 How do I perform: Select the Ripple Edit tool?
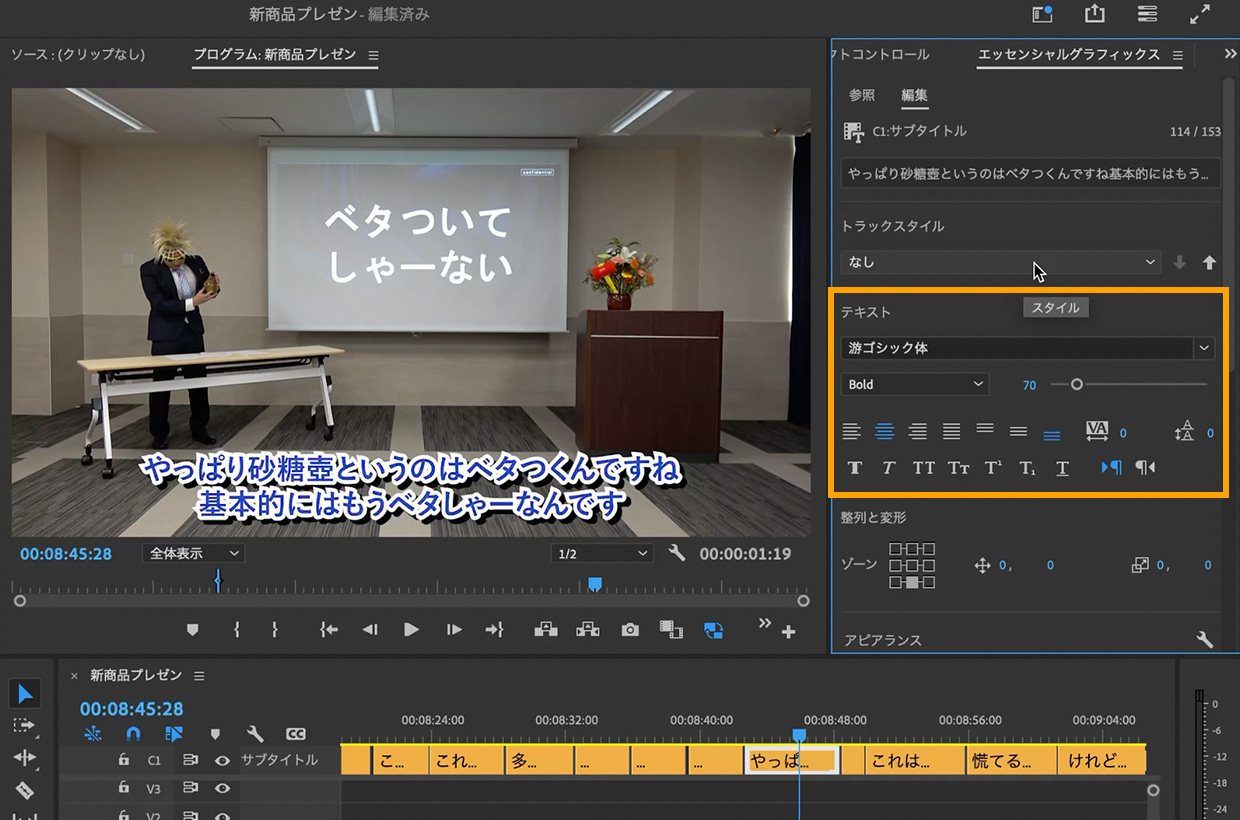click(25, 758)
